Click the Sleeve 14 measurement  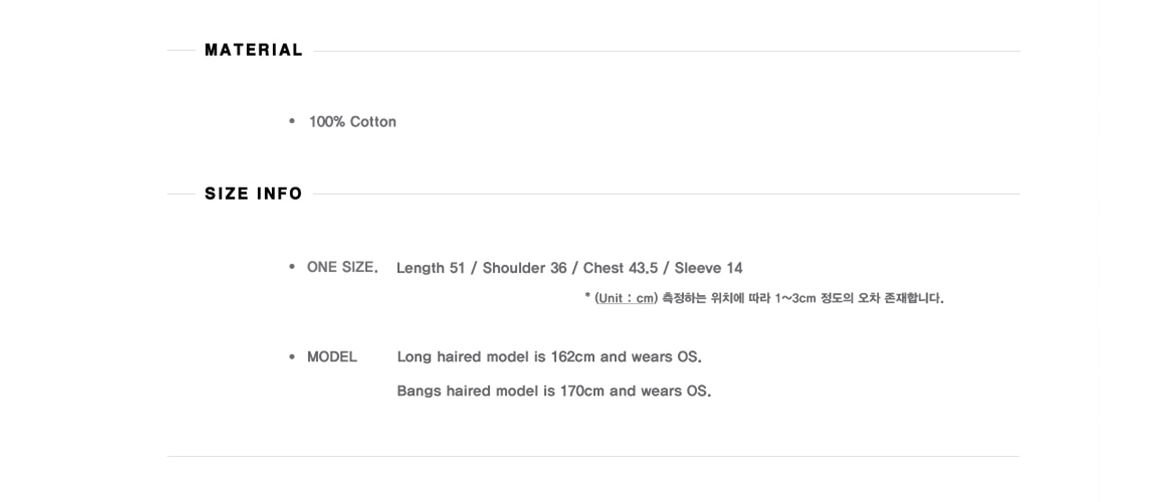point(708,268)
